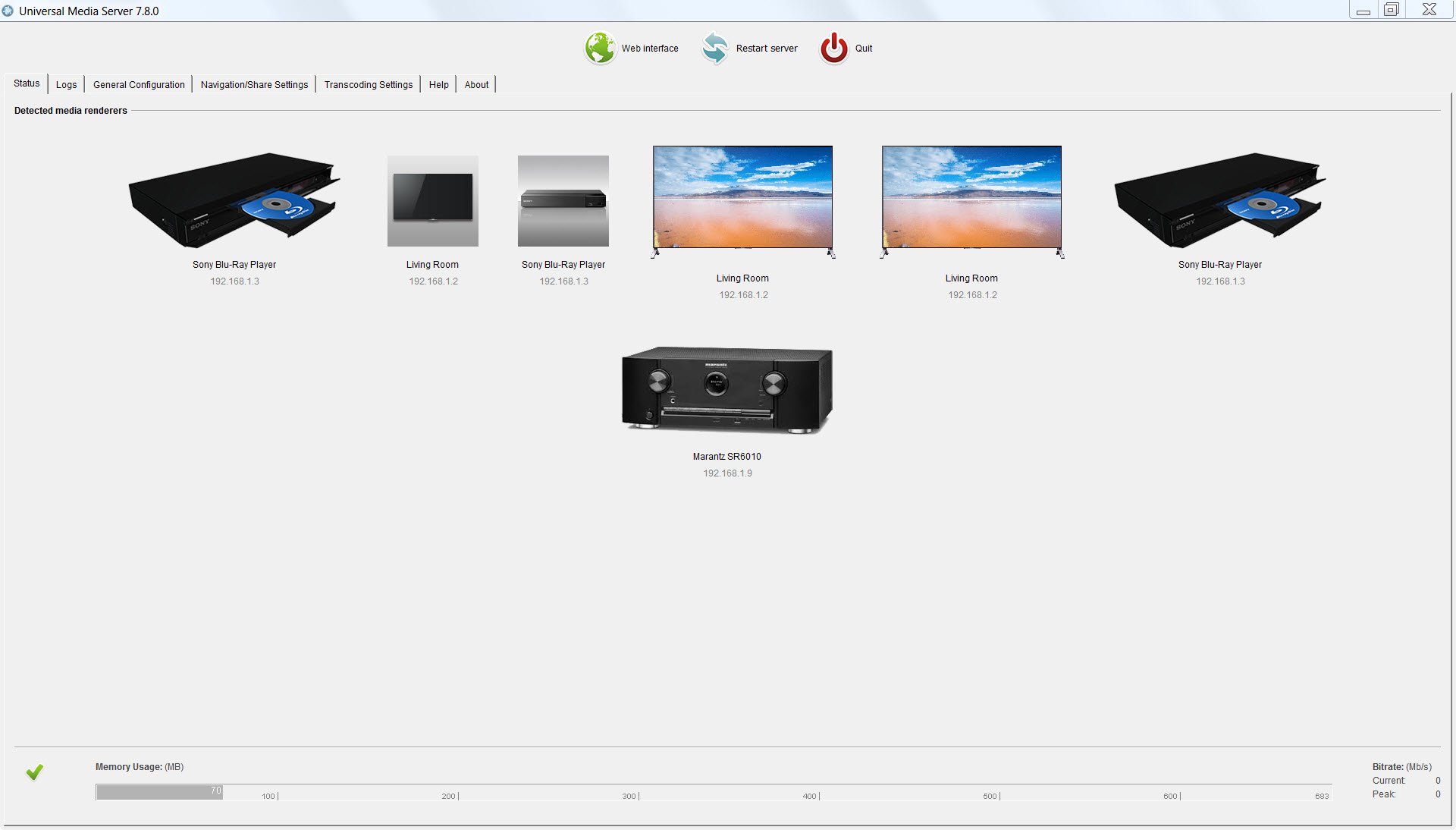Click the Detected media renderers heading
This screenshot has height=830, width=1456.
[x=71, y=111]
